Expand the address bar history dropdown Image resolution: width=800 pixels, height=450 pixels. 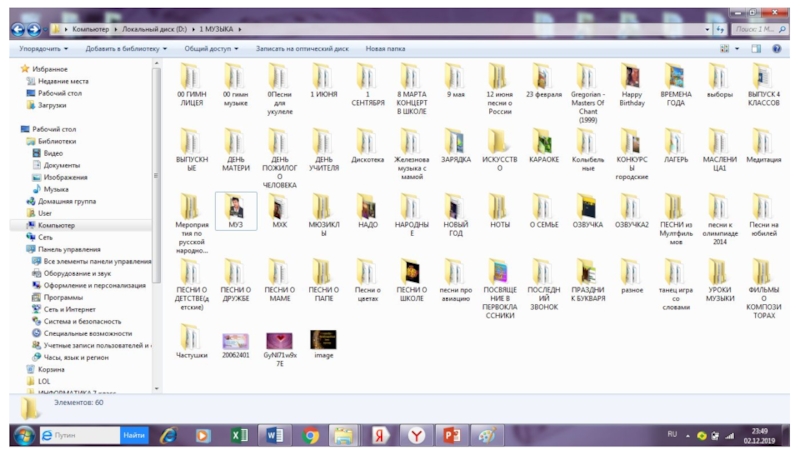click(707, 30)
